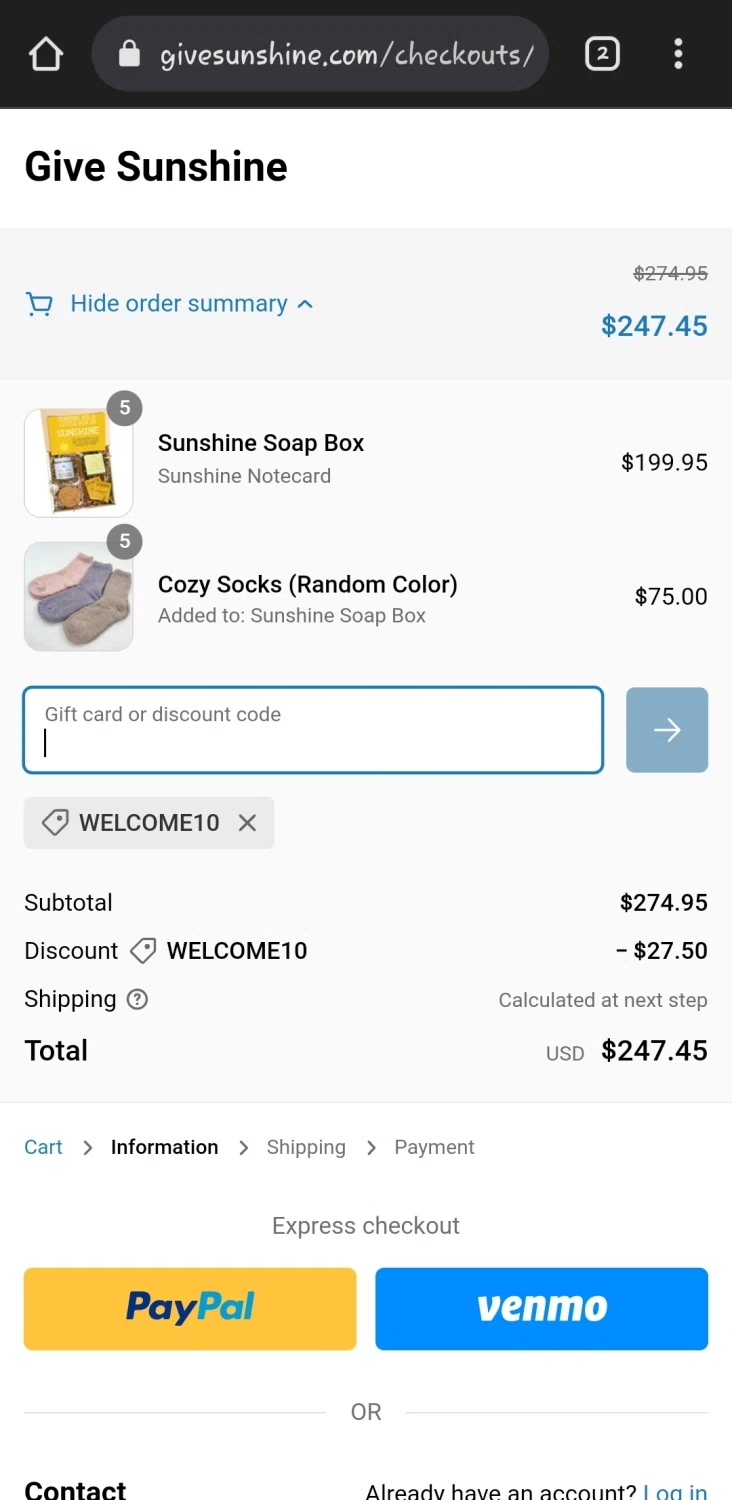
Task: Open the browser tabs switcher
Action: tap(602, 54)
